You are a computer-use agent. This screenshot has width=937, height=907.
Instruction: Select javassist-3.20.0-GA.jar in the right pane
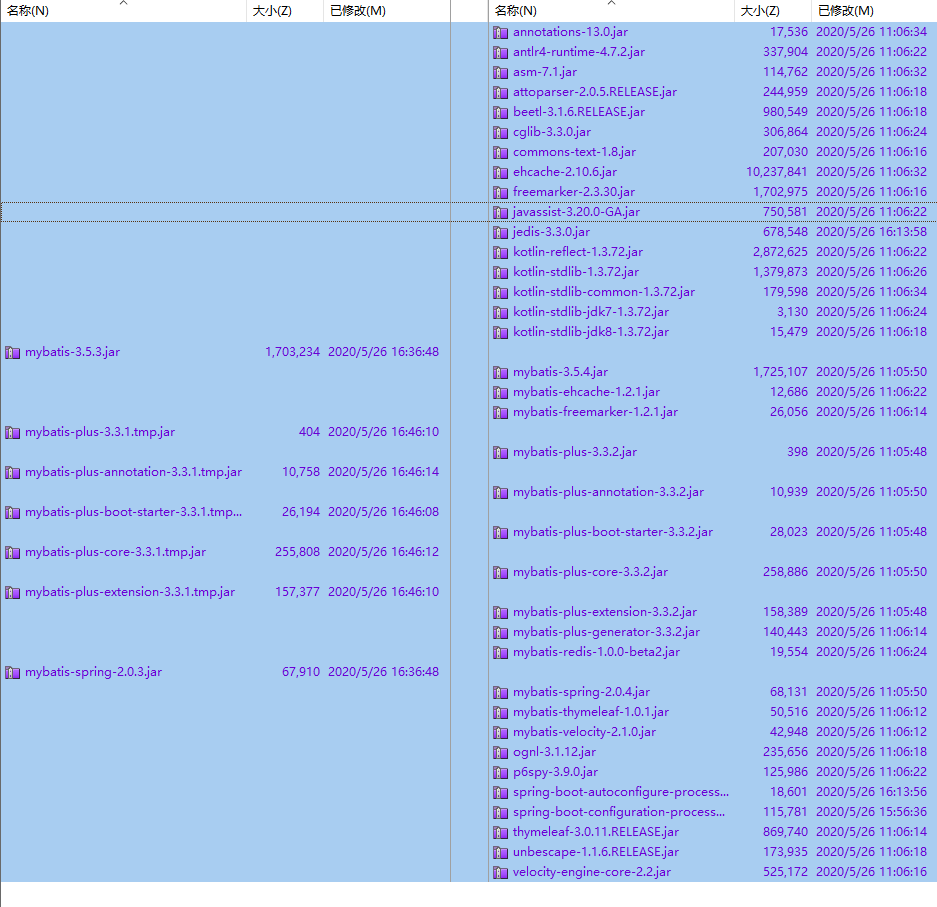(576, 212)
